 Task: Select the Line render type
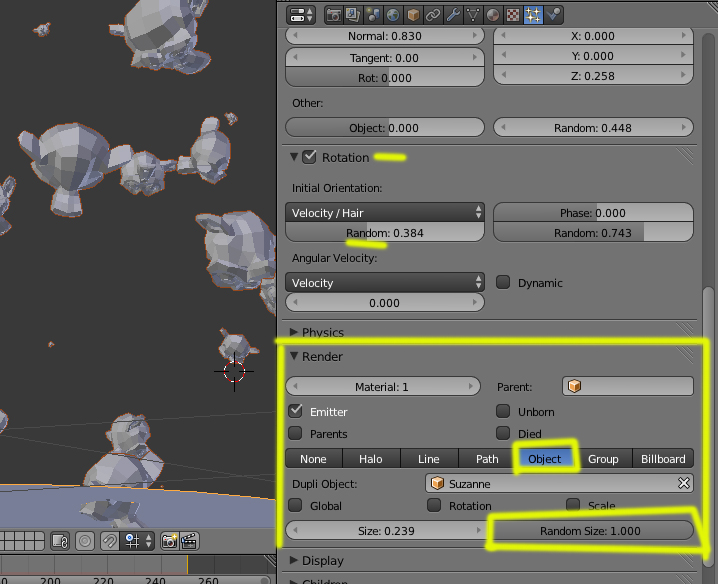point(429,458)
